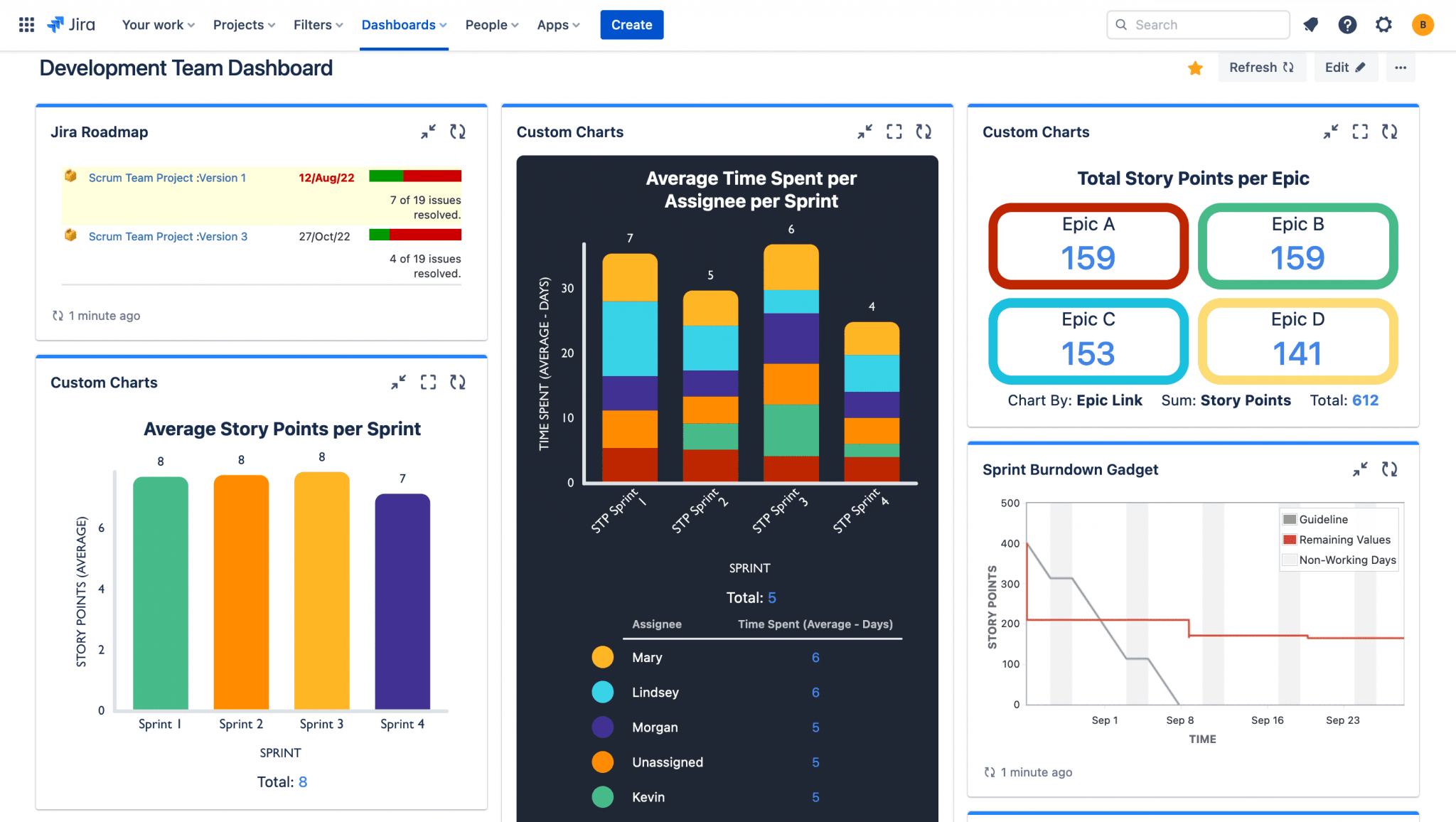The width and height of the screenshot is (1456, 822).
Task: Collapse the Sprint Burndown Gadget
Action: click(x=1359, y=469)
